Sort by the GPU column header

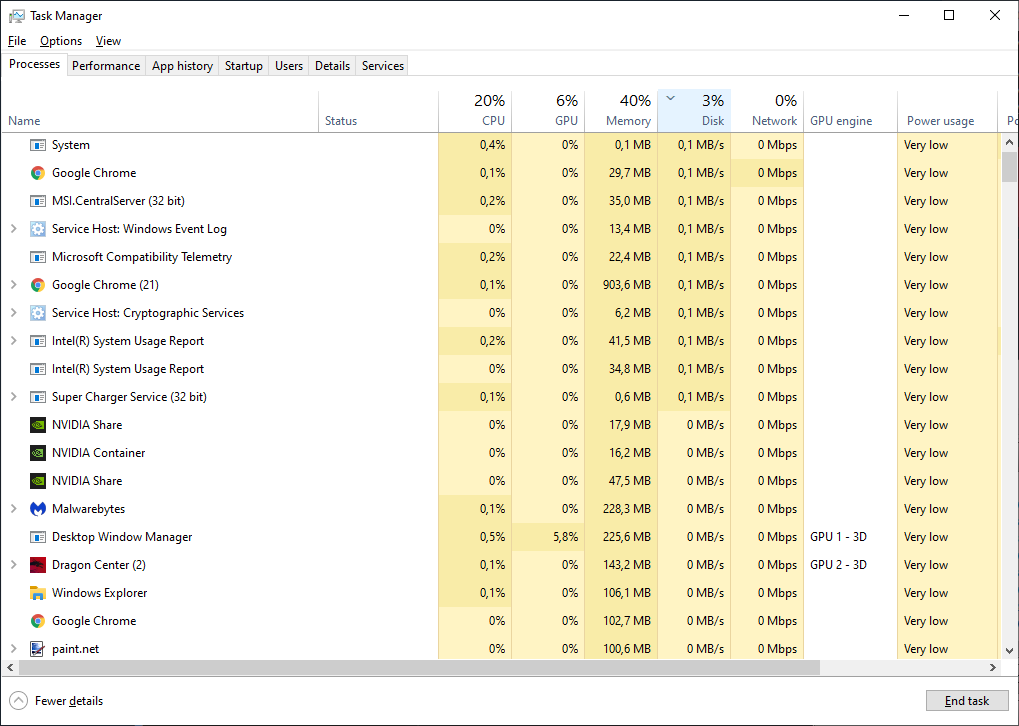pos(548,111)
